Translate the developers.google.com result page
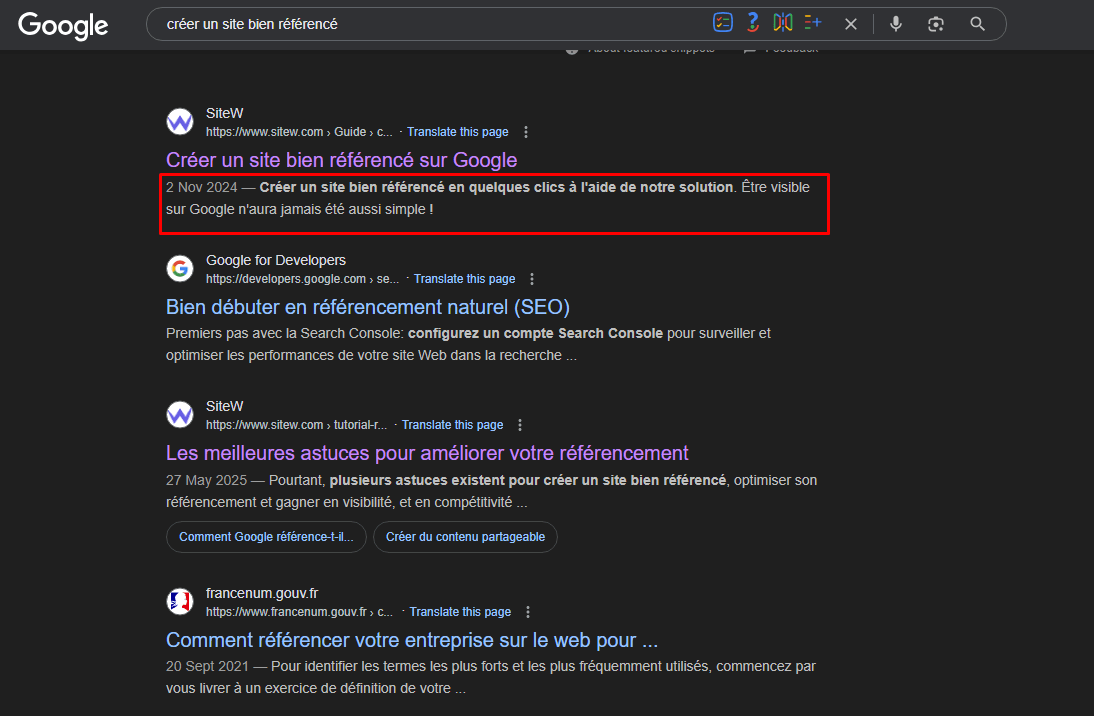This screenshot has height=716, width=1094. [465, 279]
